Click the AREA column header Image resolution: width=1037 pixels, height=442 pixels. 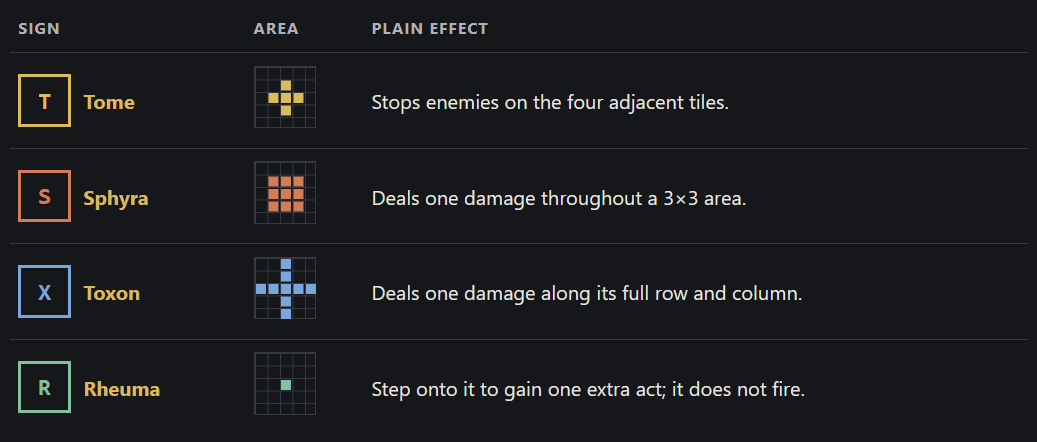coord(276,29)
